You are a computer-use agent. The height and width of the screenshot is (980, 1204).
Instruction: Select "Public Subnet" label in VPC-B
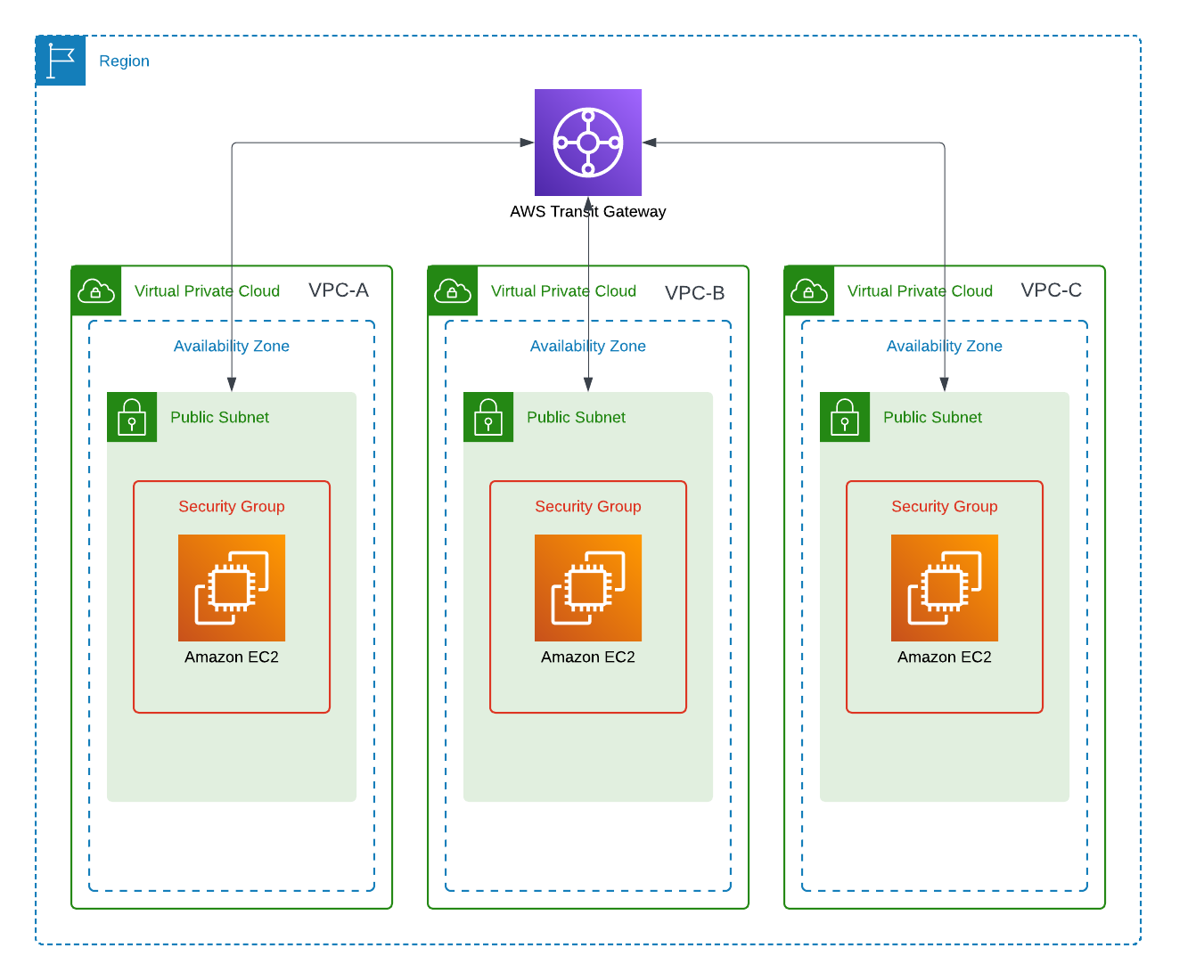pos(576,417)
